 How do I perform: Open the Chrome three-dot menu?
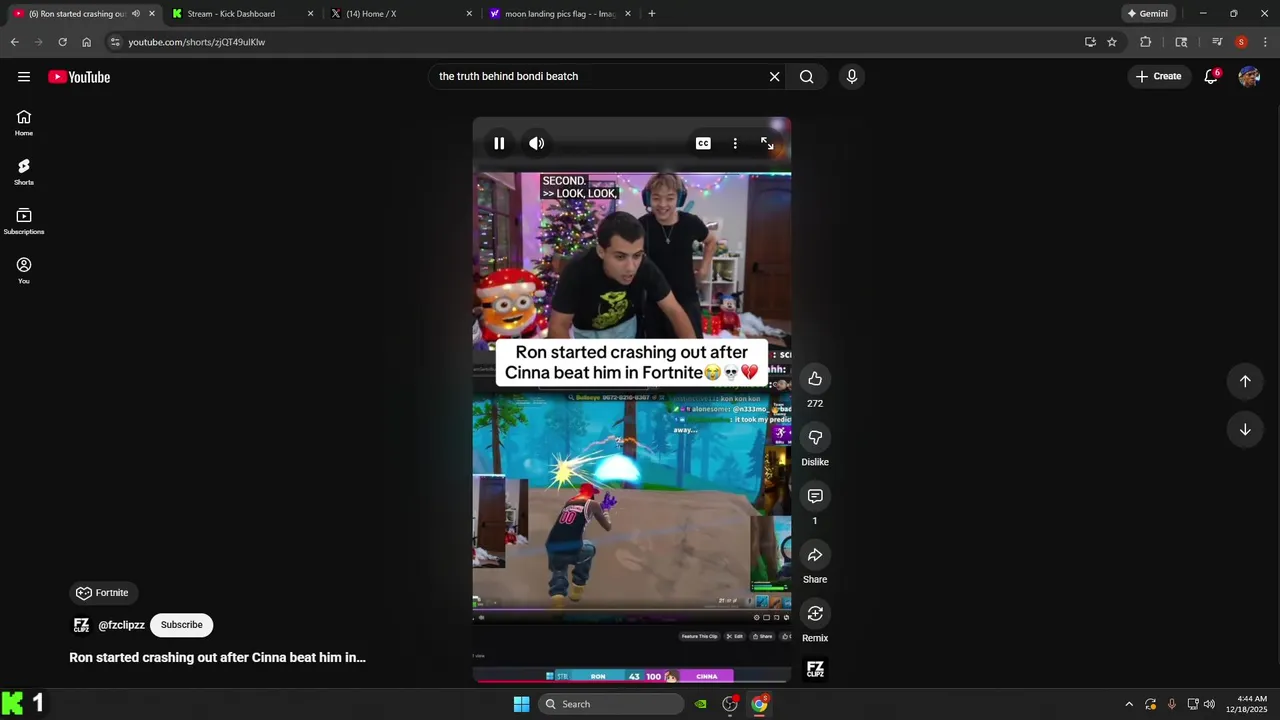tap(1266, 42)
